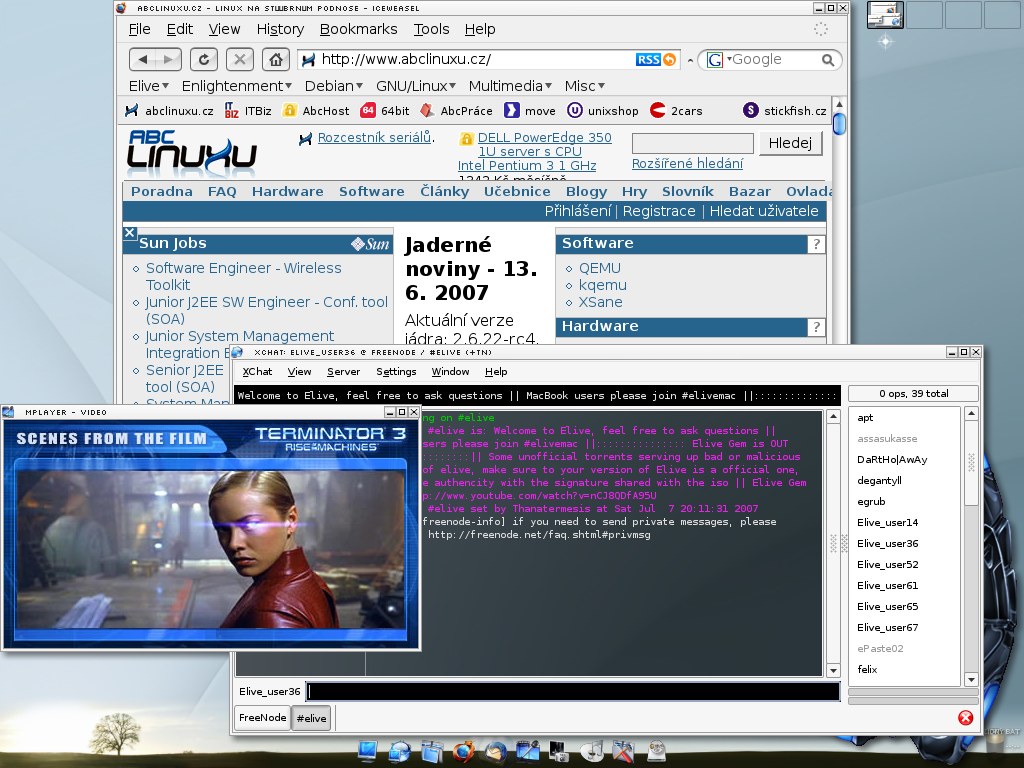This screenshot has height=768, width=1024.
Task: Click the browser URL address bar
Action: pyautogui.click(x=475, y=59)
